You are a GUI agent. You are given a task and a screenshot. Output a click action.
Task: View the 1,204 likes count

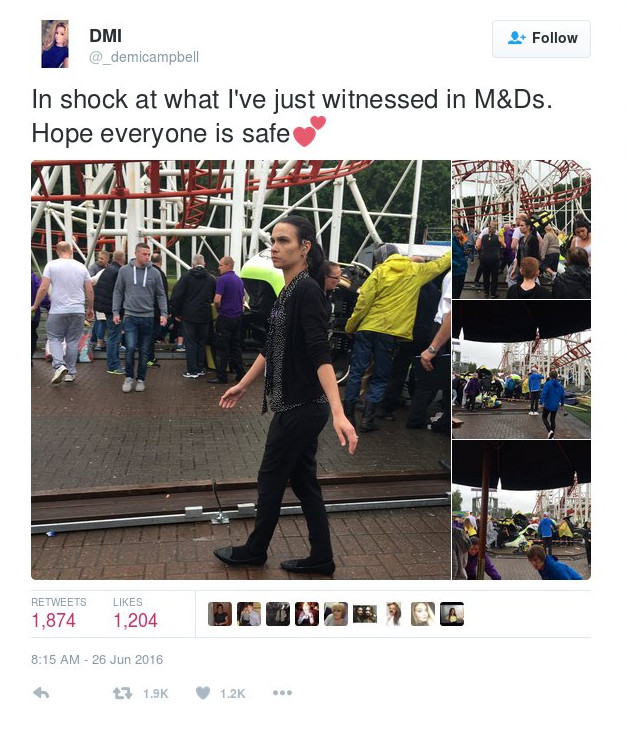tap(135, 620)
